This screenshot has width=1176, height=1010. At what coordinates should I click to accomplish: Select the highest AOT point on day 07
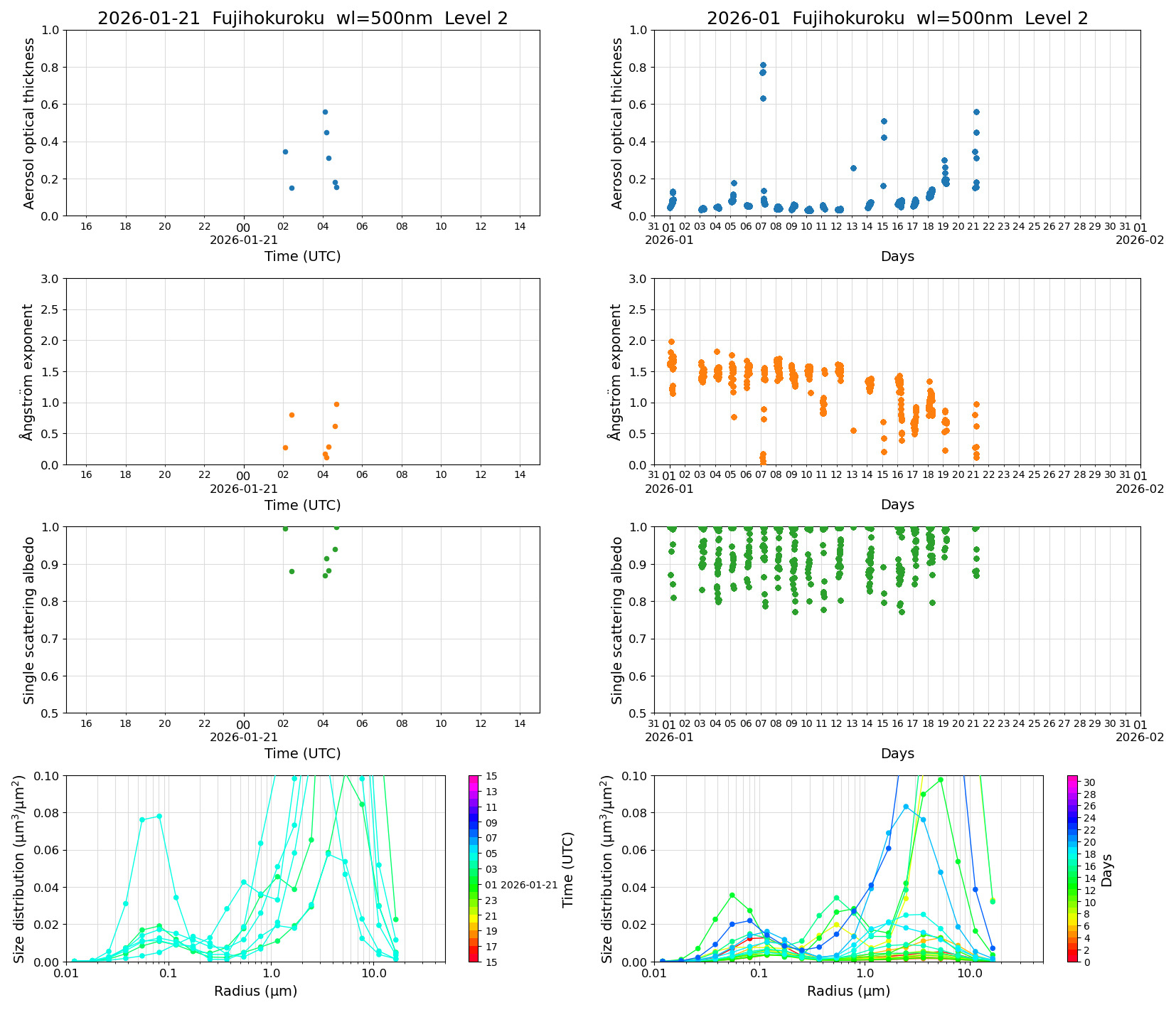coord(763,65)
